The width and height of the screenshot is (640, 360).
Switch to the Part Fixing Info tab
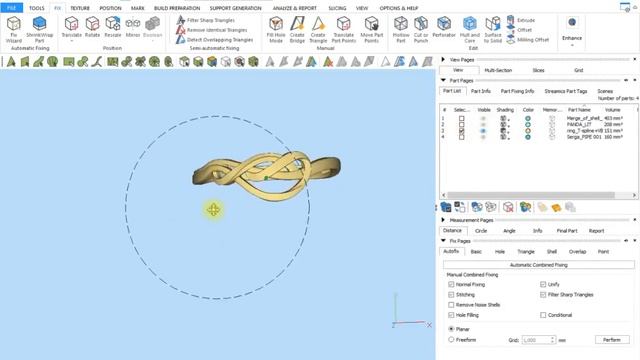tap(517, 91)
